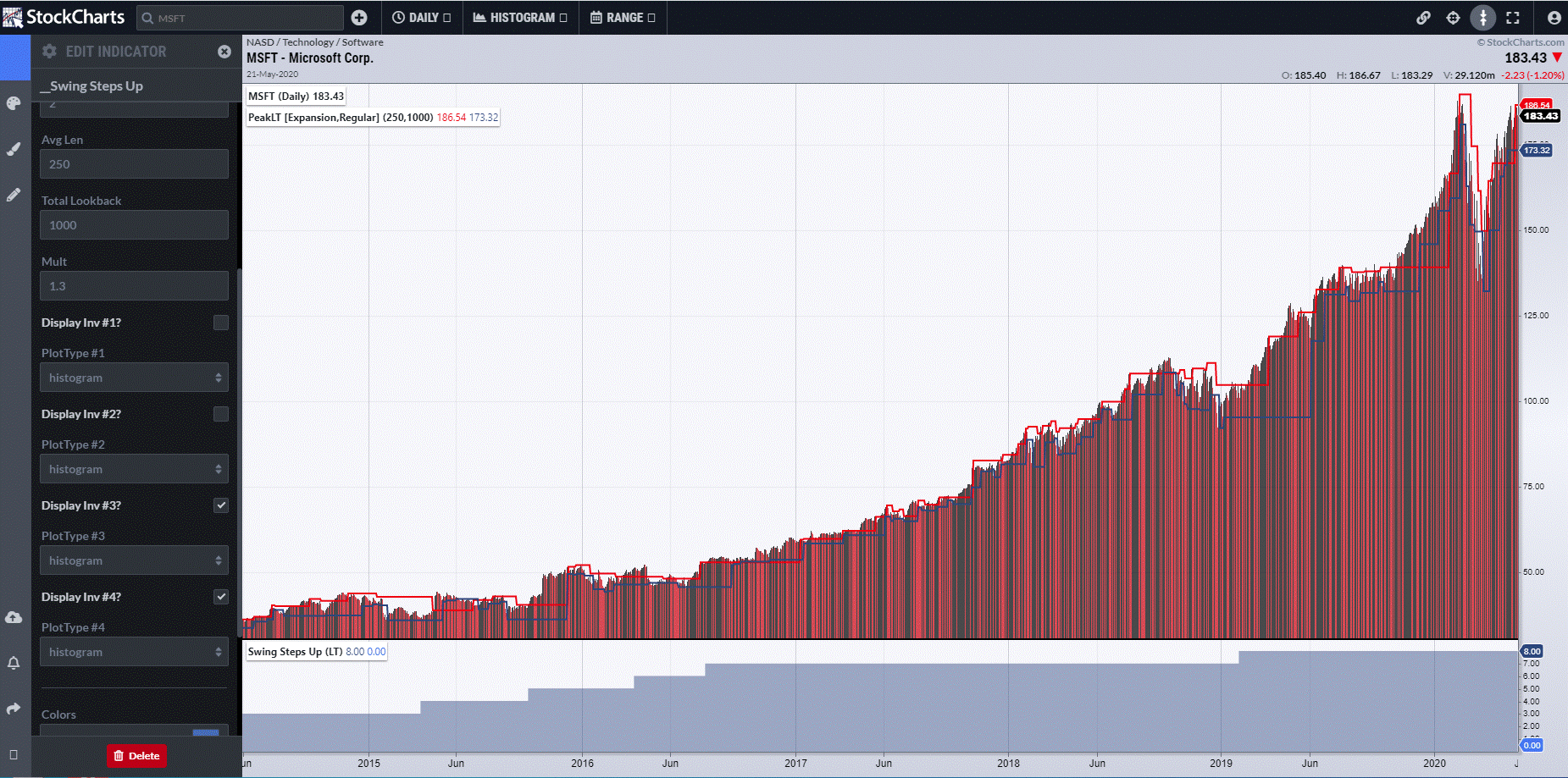The height and width of the screenshot is (778, 1568).
Task: Open the user account icon
Action: pos(1554,18)
